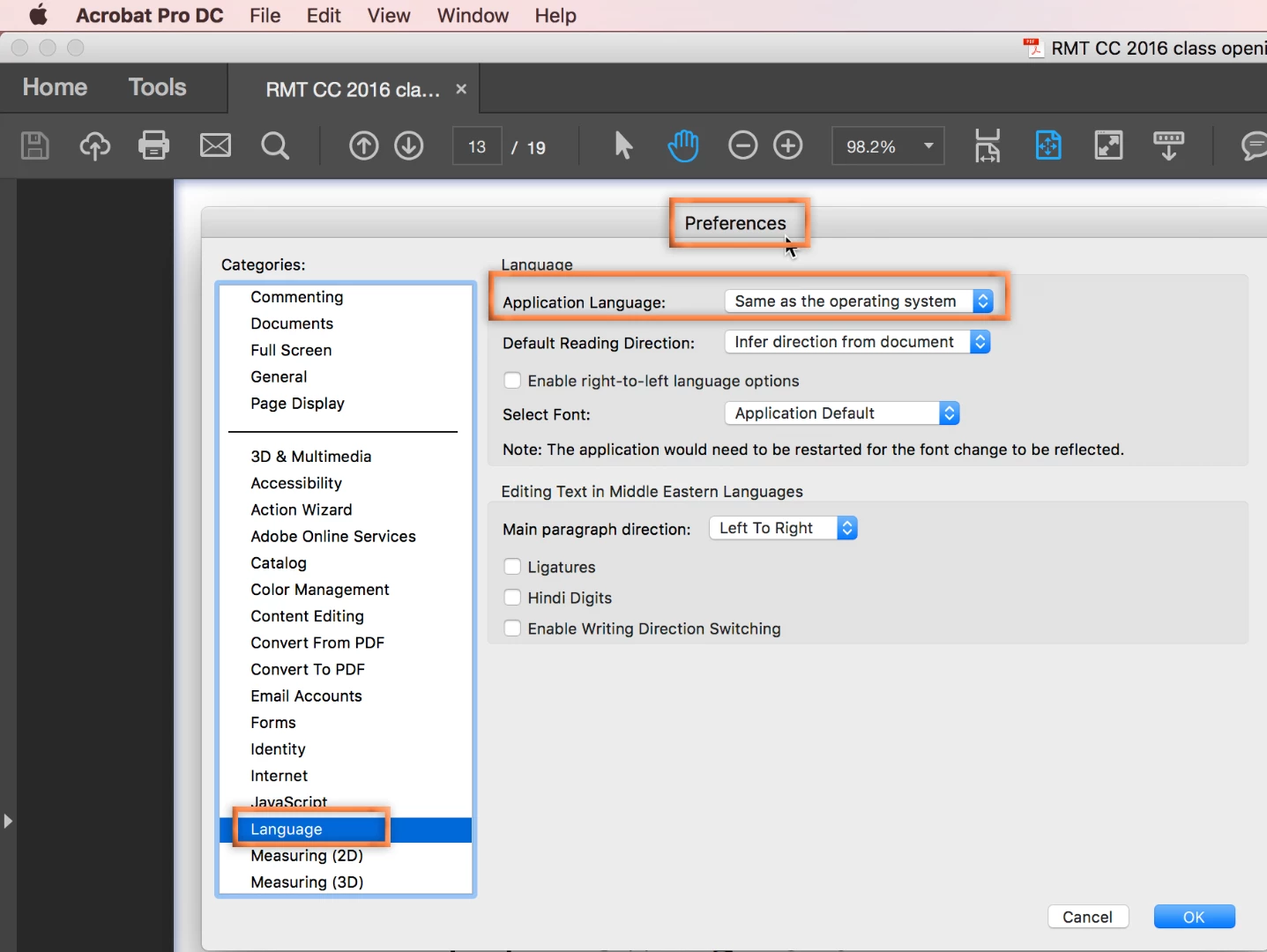Expand the left navigation pane arrow
The height and width of the screenshot is (952, 1267).
pos(8,821)
